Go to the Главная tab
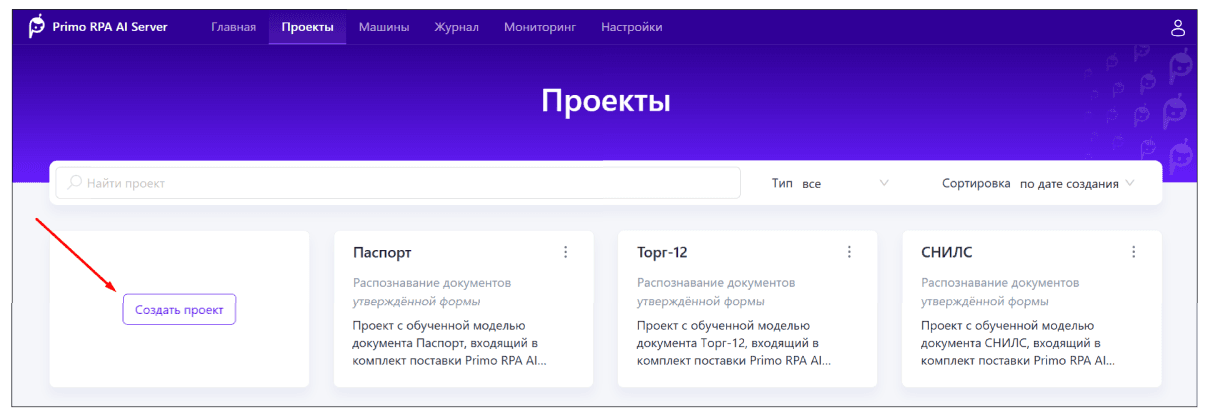1211x420 pixels. (233, 27)
